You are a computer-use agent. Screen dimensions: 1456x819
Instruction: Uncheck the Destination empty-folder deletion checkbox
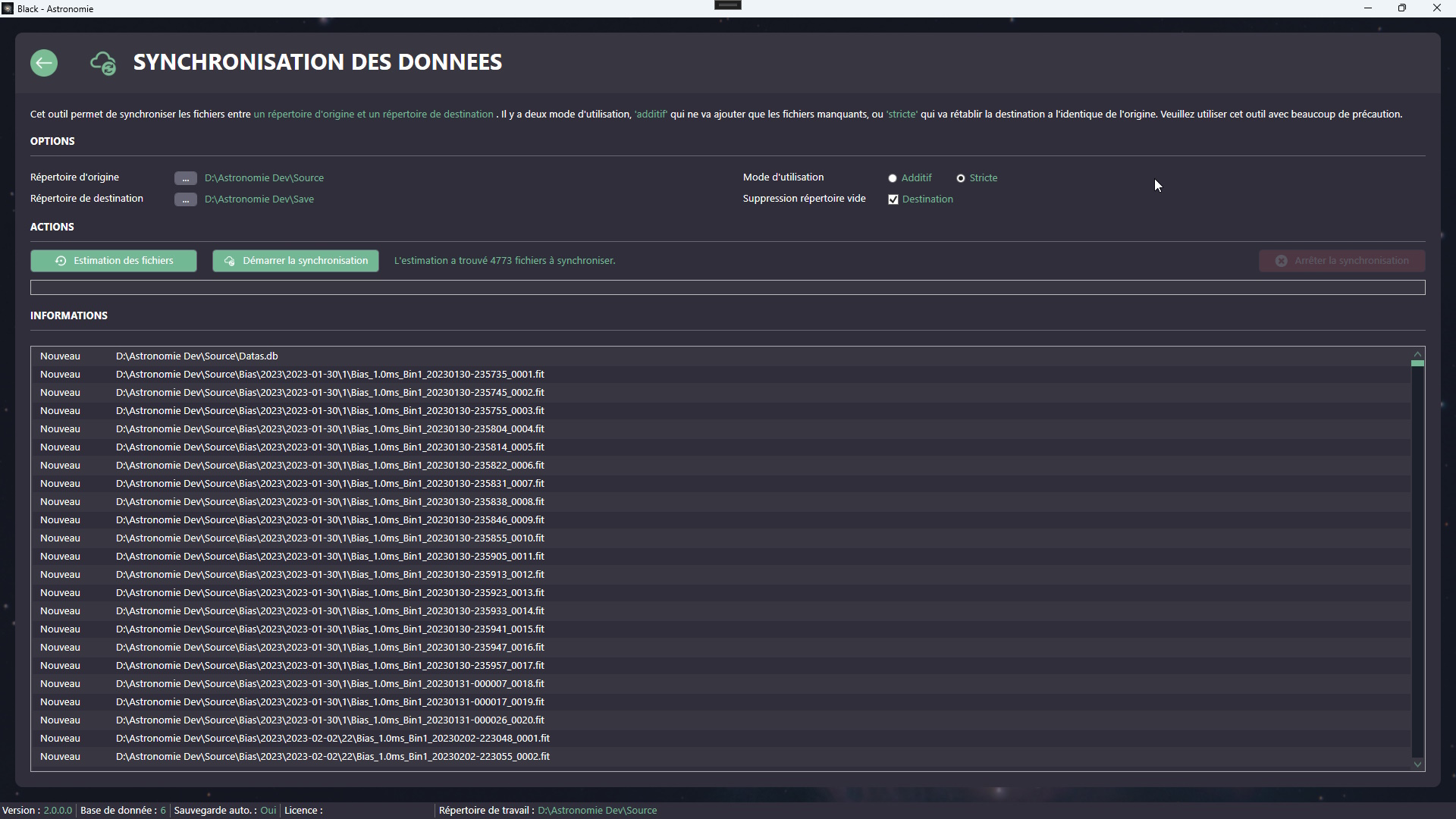click(893, 199)
